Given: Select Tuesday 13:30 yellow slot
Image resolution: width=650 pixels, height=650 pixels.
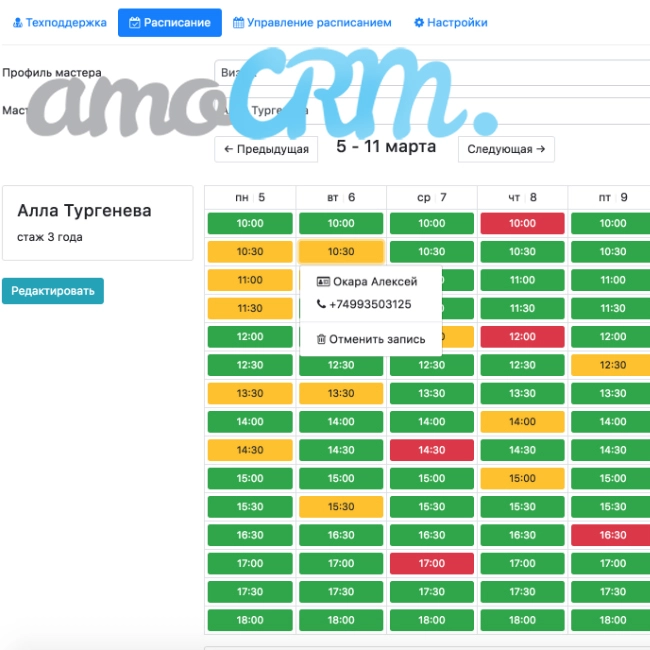Looking at the screenshot, I should tap(341, 393).
